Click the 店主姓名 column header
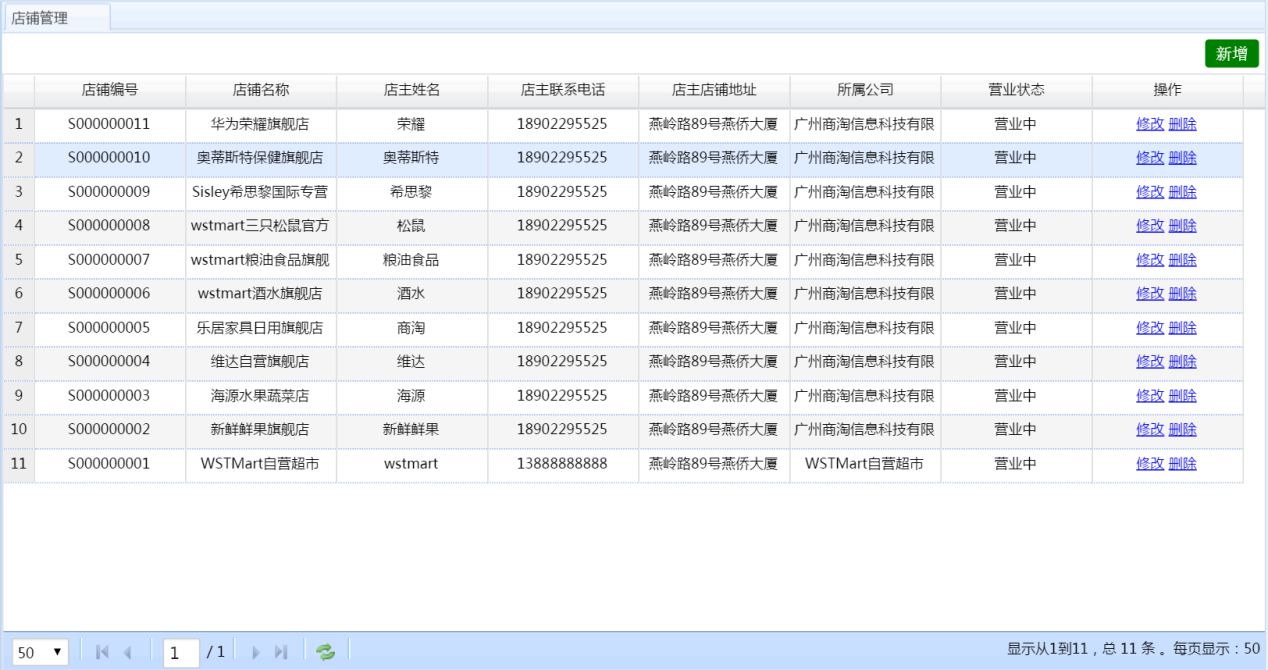1268x670 pixels. (412, 90)
